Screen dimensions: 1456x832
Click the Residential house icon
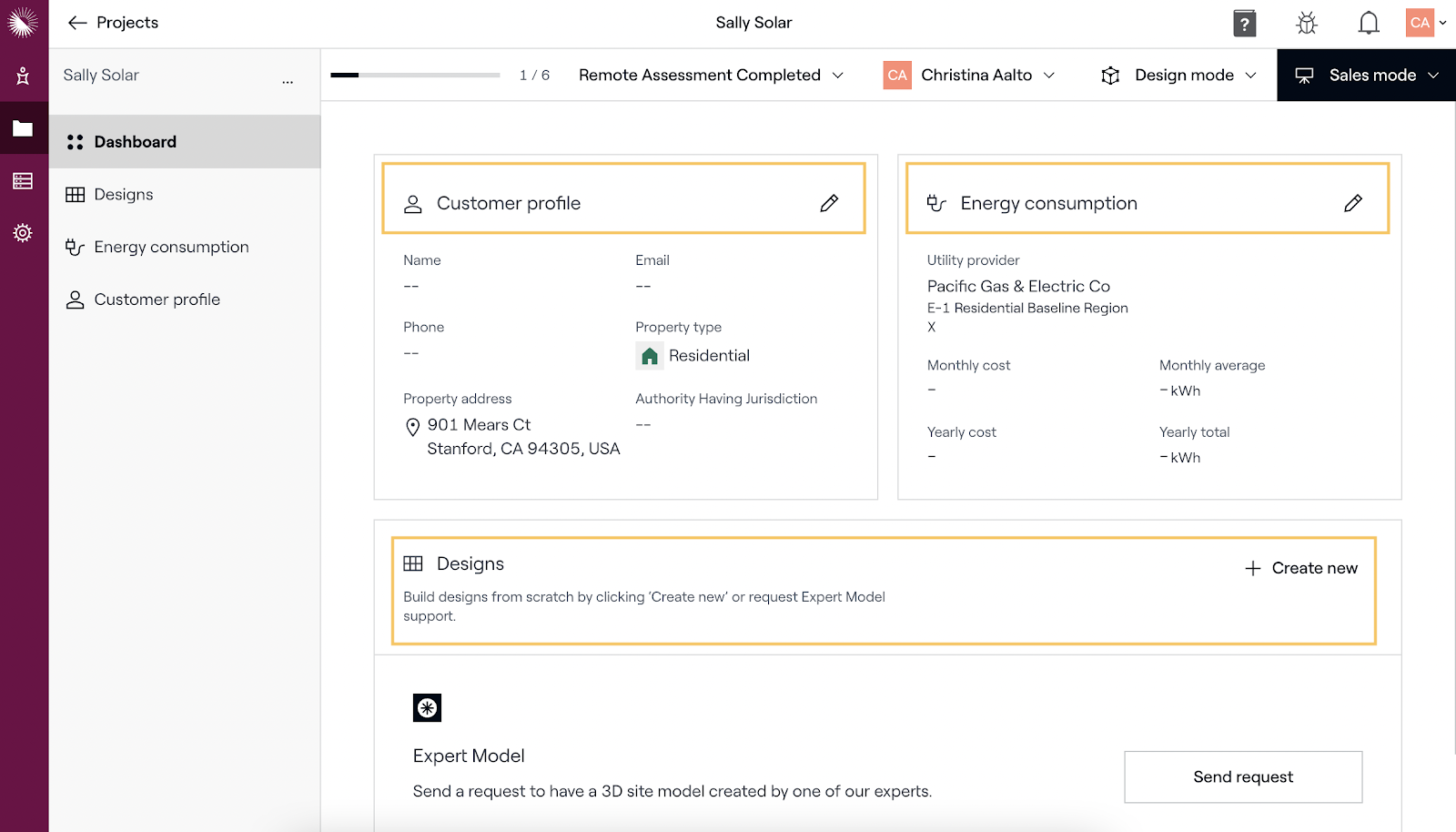click(650, 356)
